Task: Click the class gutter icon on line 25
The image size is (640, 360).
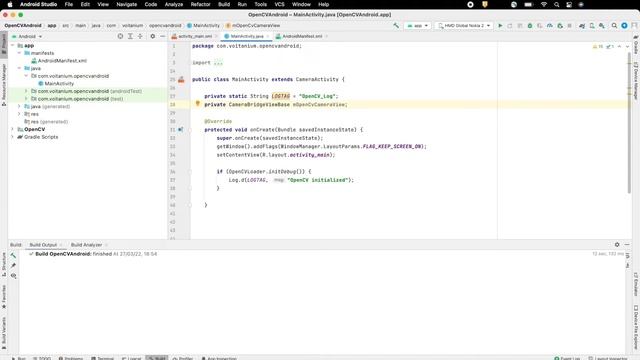Action: [x=181, y=80]
